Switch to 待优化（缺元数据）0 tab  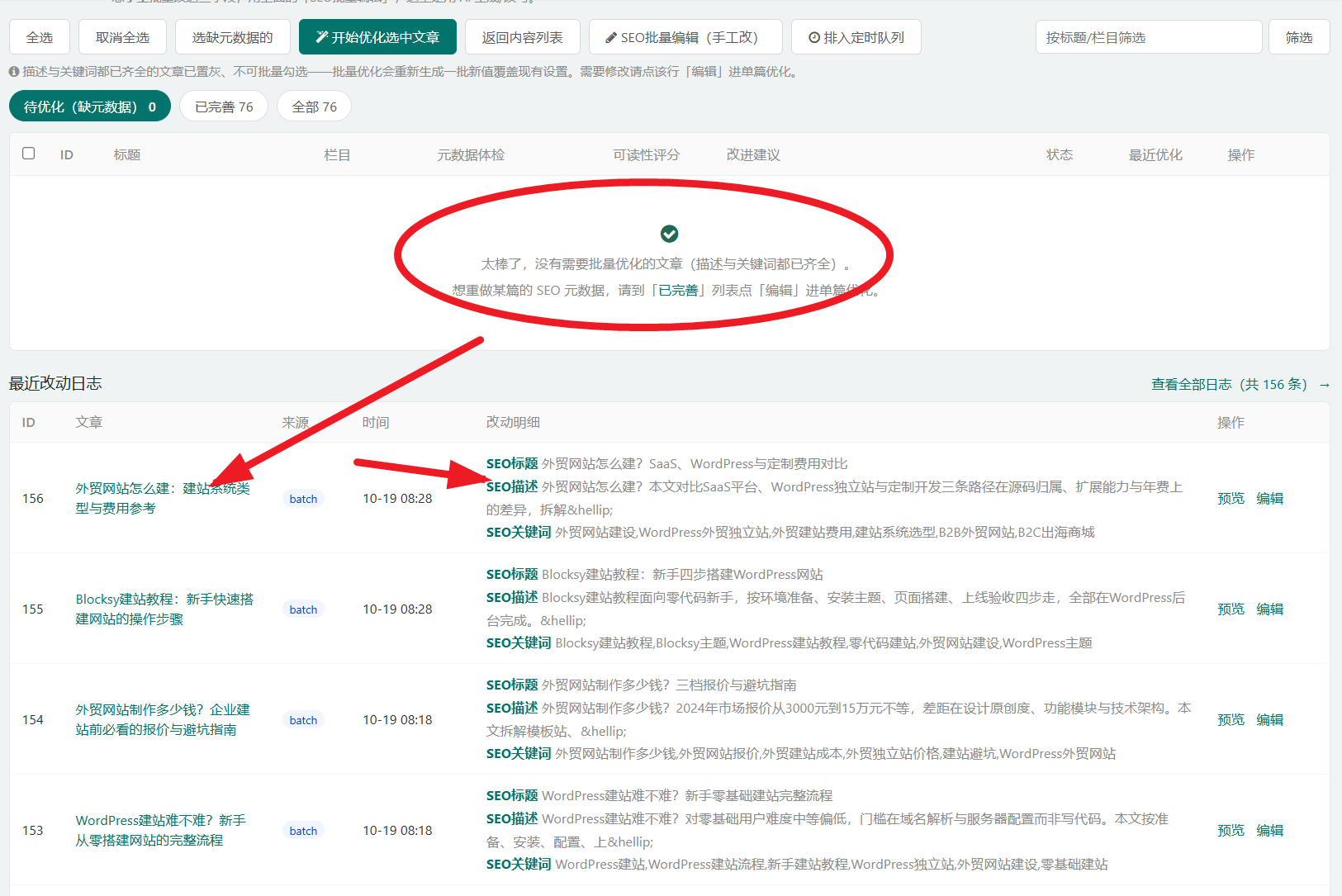tap(90, 107)
